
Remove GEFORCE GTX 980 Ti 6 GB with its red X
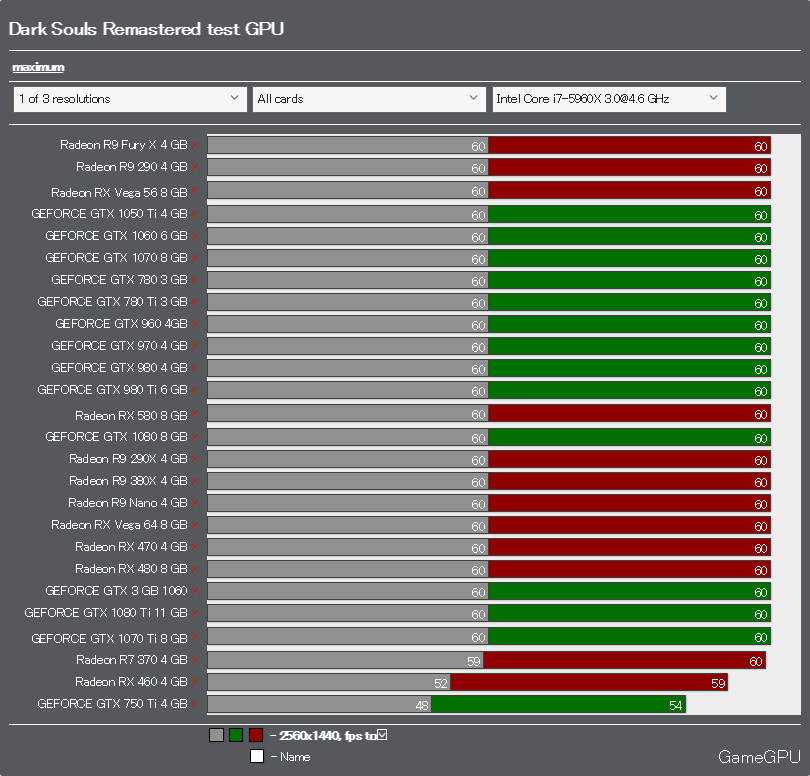[195, 390]
